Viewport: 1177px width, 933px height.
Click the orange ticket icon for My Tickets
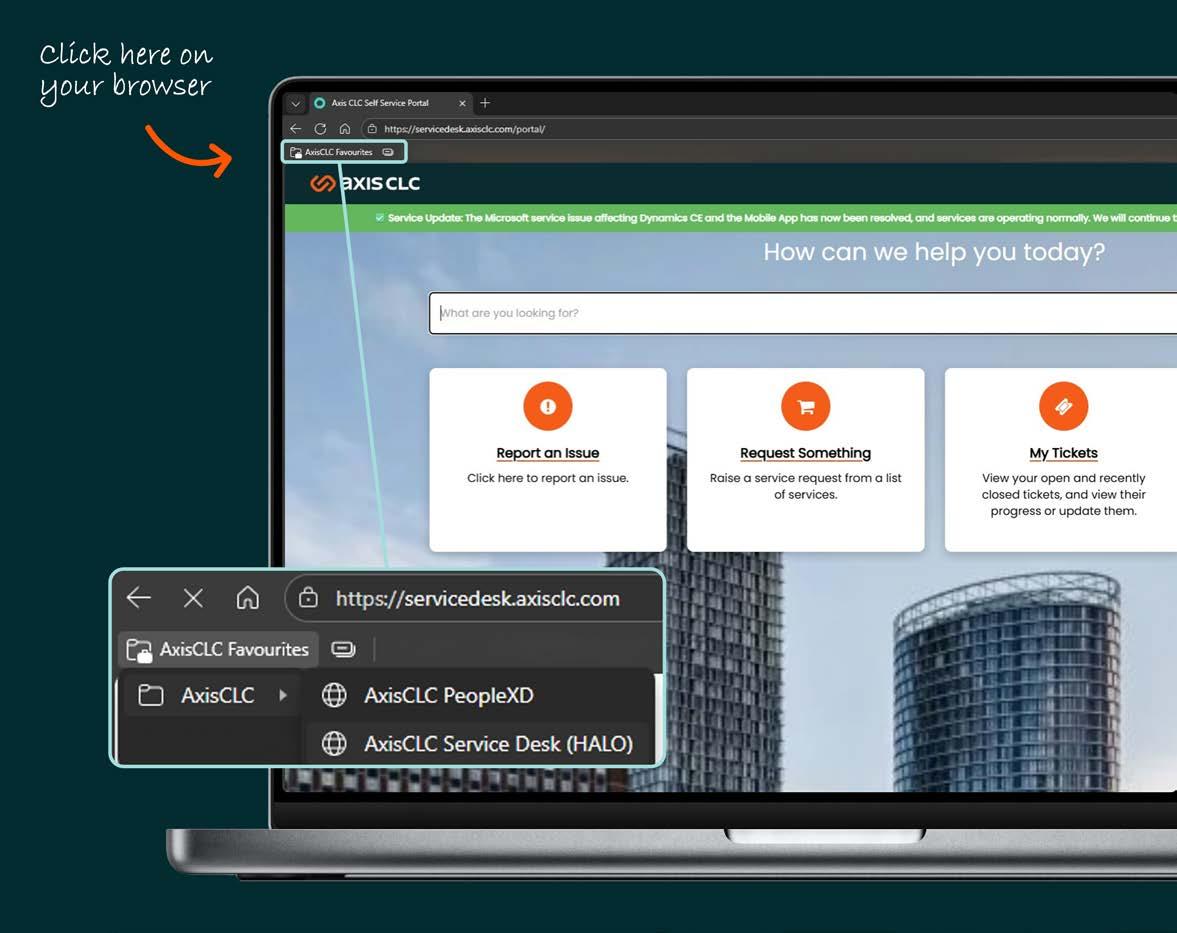pos(1064,406)
